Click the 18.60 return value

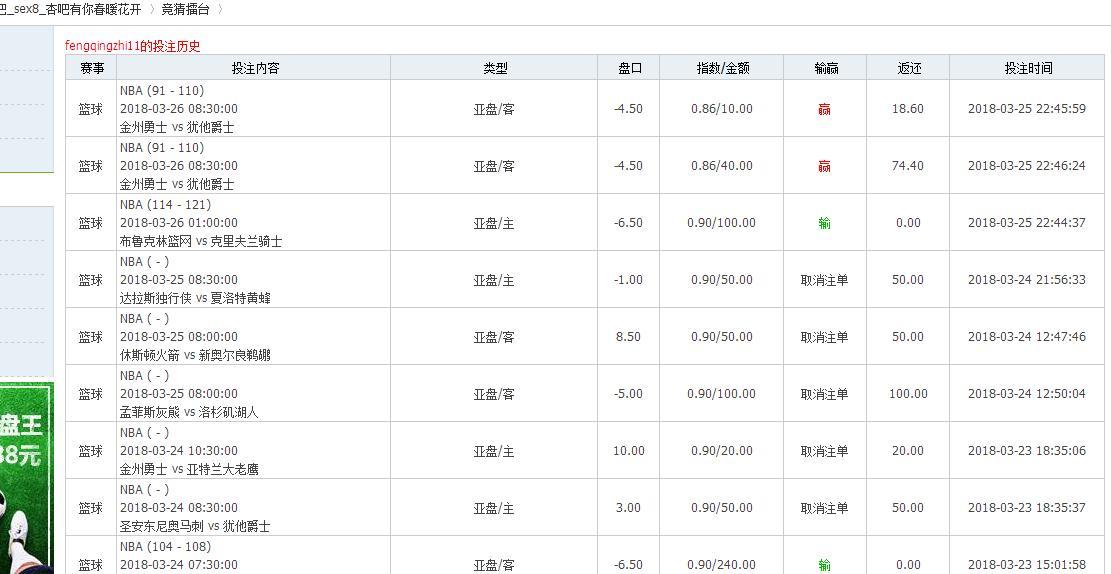pyautogui.click(x=908, y=108)
